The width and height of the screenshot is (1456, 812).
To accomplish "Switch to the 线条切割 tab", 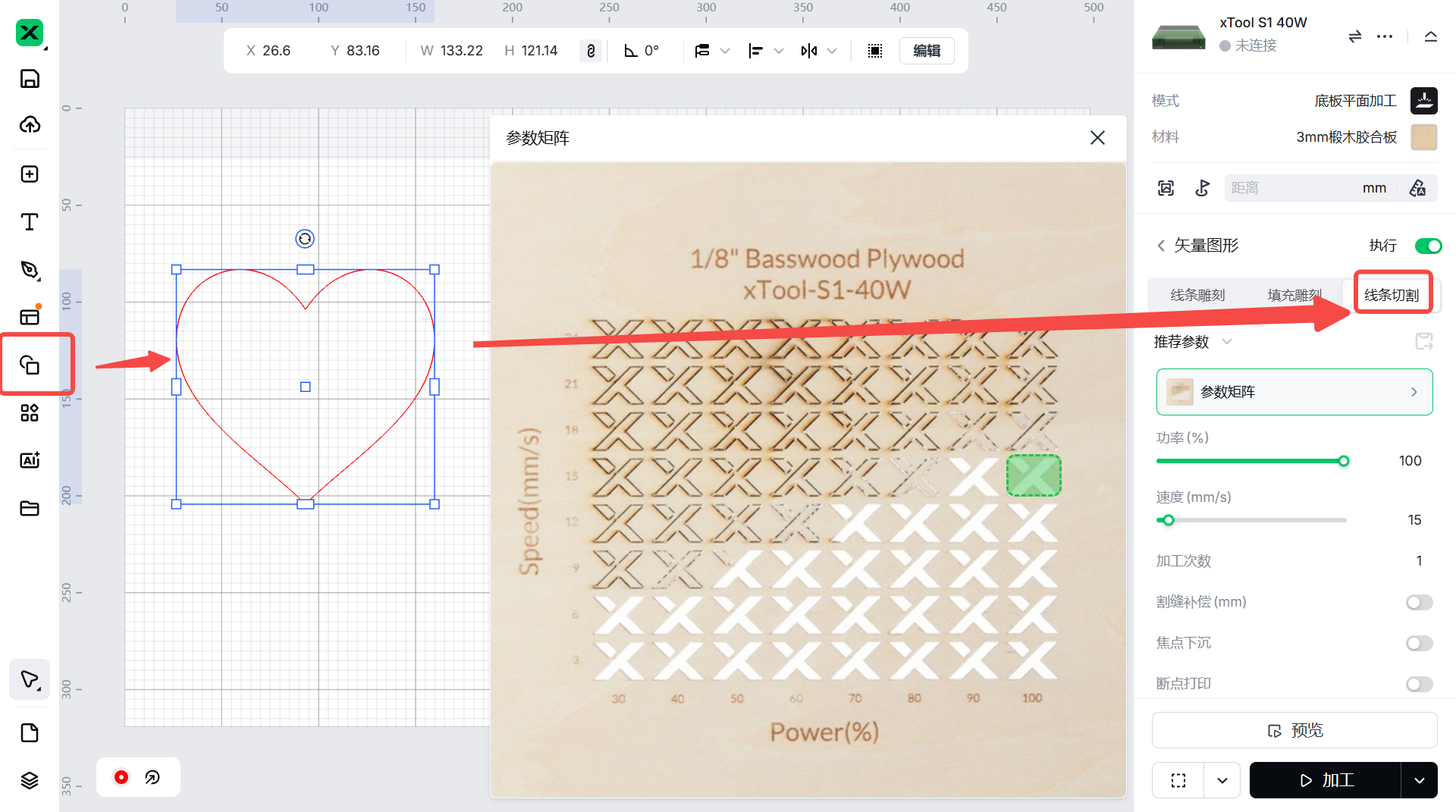I will point(1392,295).
